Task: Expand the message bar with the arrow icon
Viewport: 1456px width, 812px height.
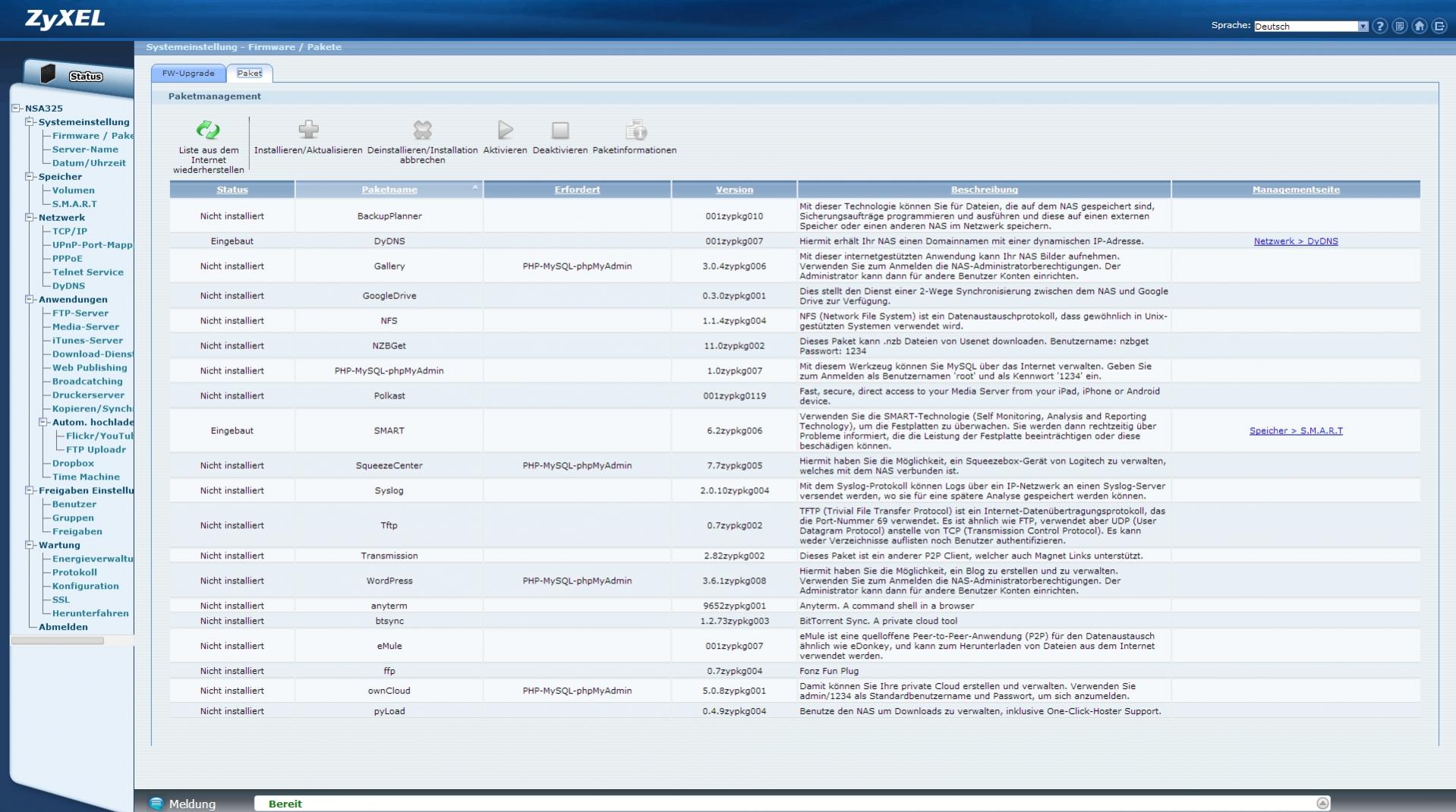Action: click(1322, 803)
